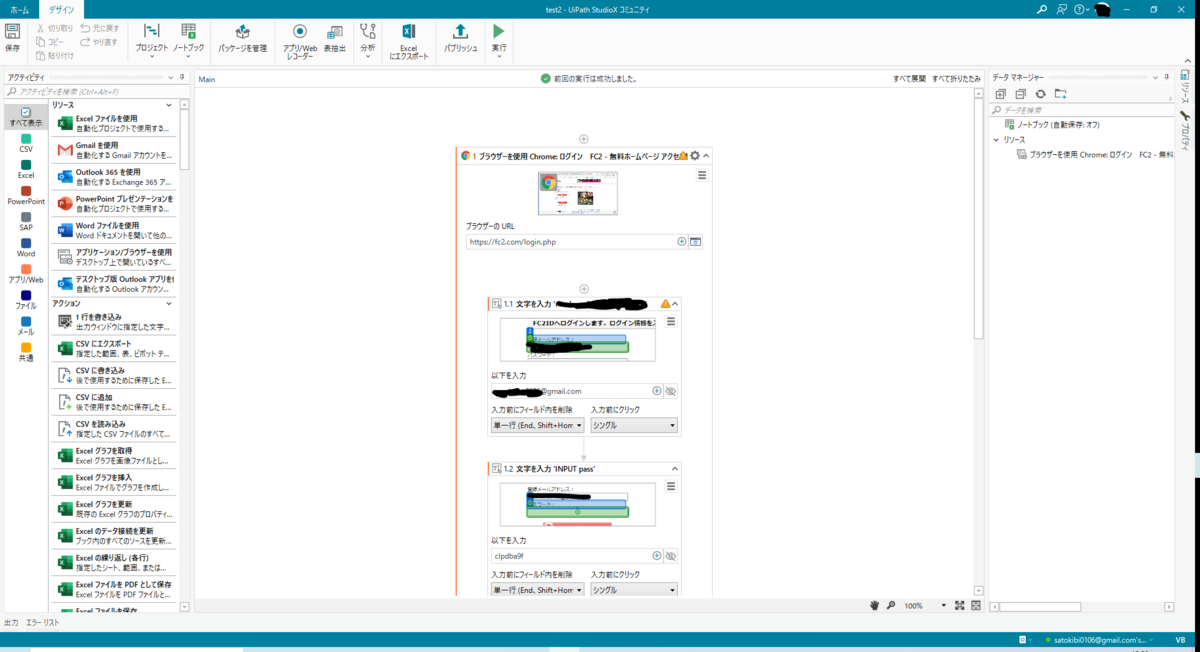Select the CSV activity category
The width and height of the screenshot is (1200, 652).
pos(26,143)
